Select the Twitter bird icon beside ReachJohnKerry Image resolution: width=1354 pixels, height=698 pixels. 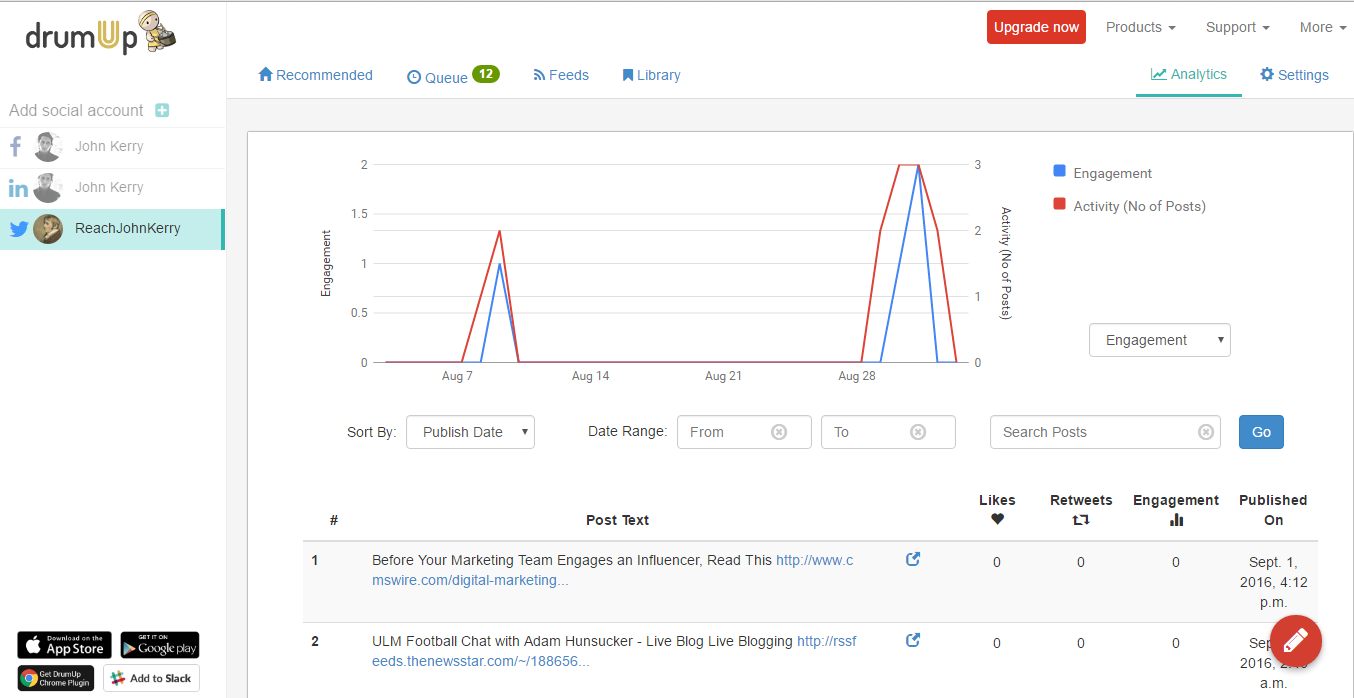(18, 228)
